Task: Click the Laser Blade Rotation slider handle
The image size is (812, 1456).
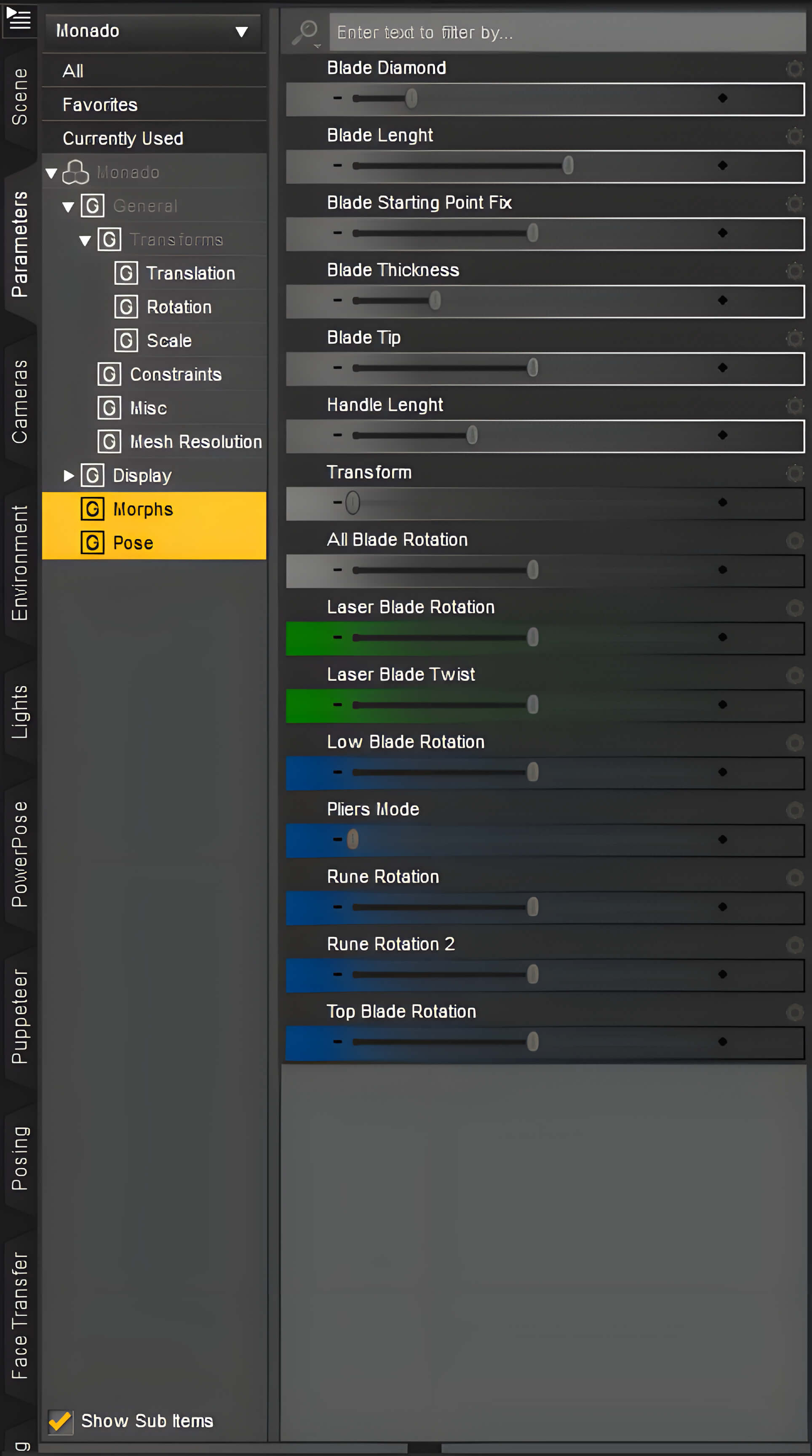Action: (x=532, y=637)
